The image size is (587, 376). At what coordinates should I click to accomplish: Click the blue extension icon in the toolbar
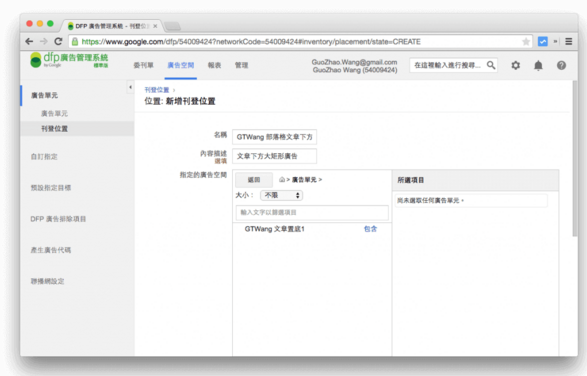pyautogui.click(x=542, y=42)
